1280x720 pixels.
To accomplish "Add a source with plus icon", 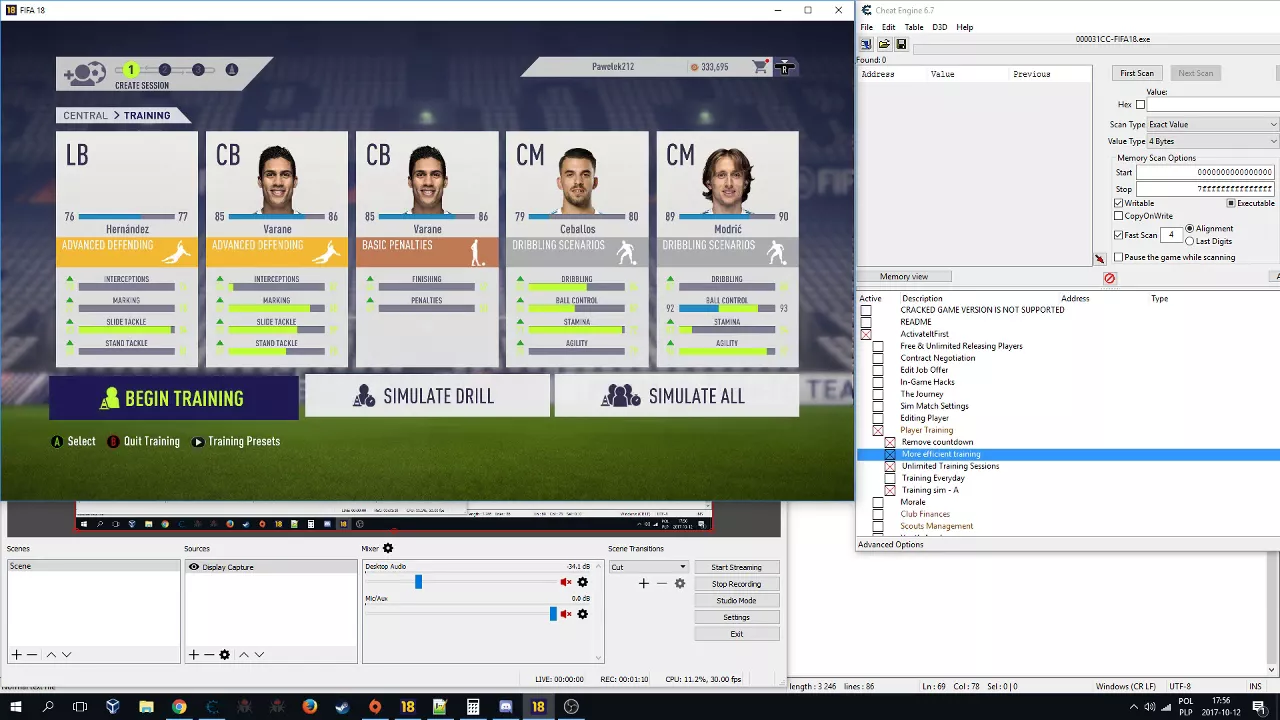I will 193,654.
